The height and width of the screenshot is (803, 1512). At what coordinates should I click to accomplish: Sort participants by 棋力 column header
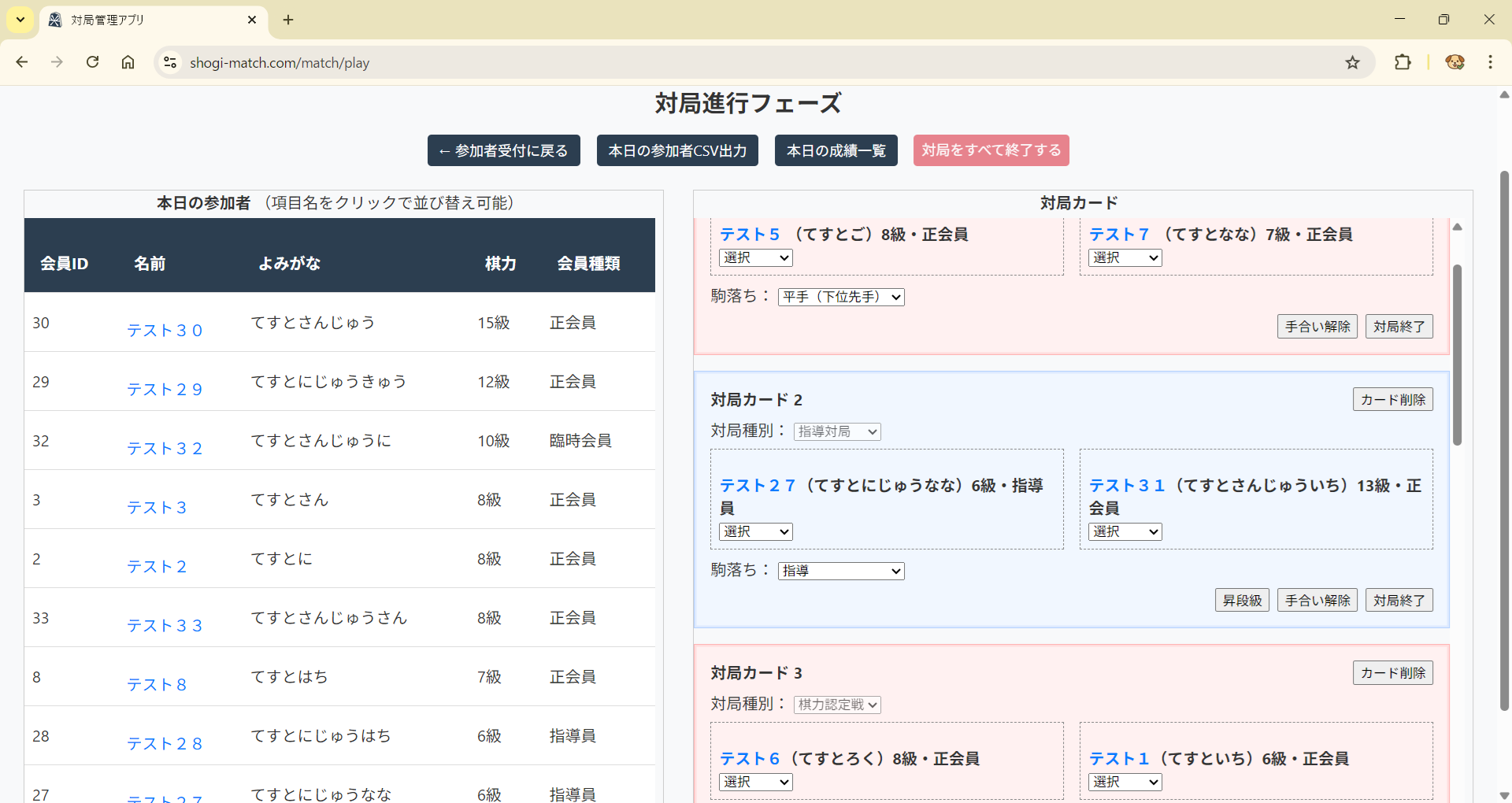(x=500, y=264)
